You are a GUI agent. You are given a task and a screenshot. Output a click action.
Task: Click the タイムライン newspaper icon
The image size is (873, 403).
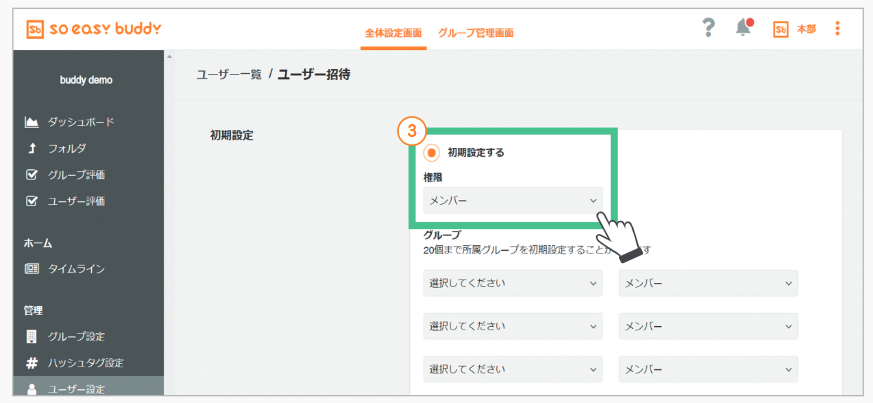(x=32, y=269)
